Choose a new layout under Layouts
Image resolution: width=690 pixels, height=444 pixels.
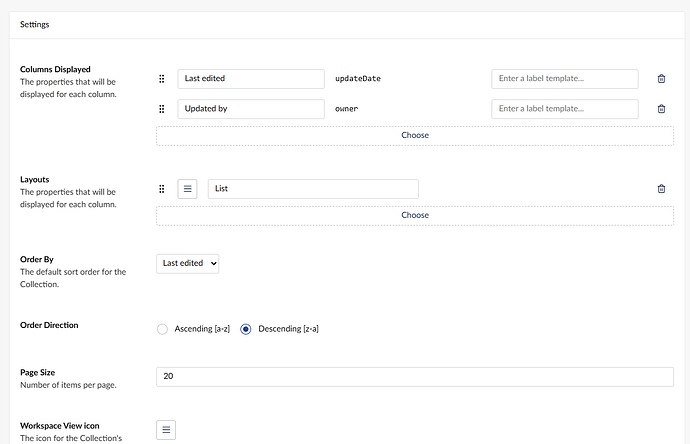pyautogui.click(x=415, y=216)
